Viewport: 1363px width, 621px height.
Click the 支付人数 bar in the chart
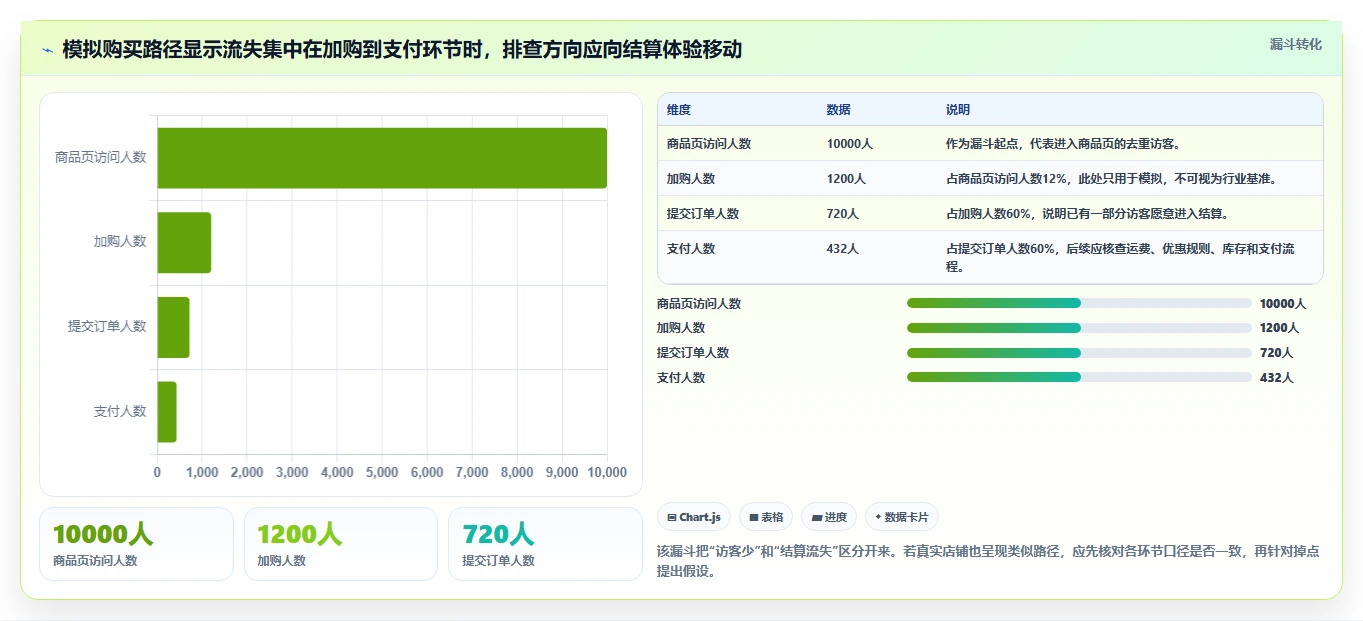point(167,411)
